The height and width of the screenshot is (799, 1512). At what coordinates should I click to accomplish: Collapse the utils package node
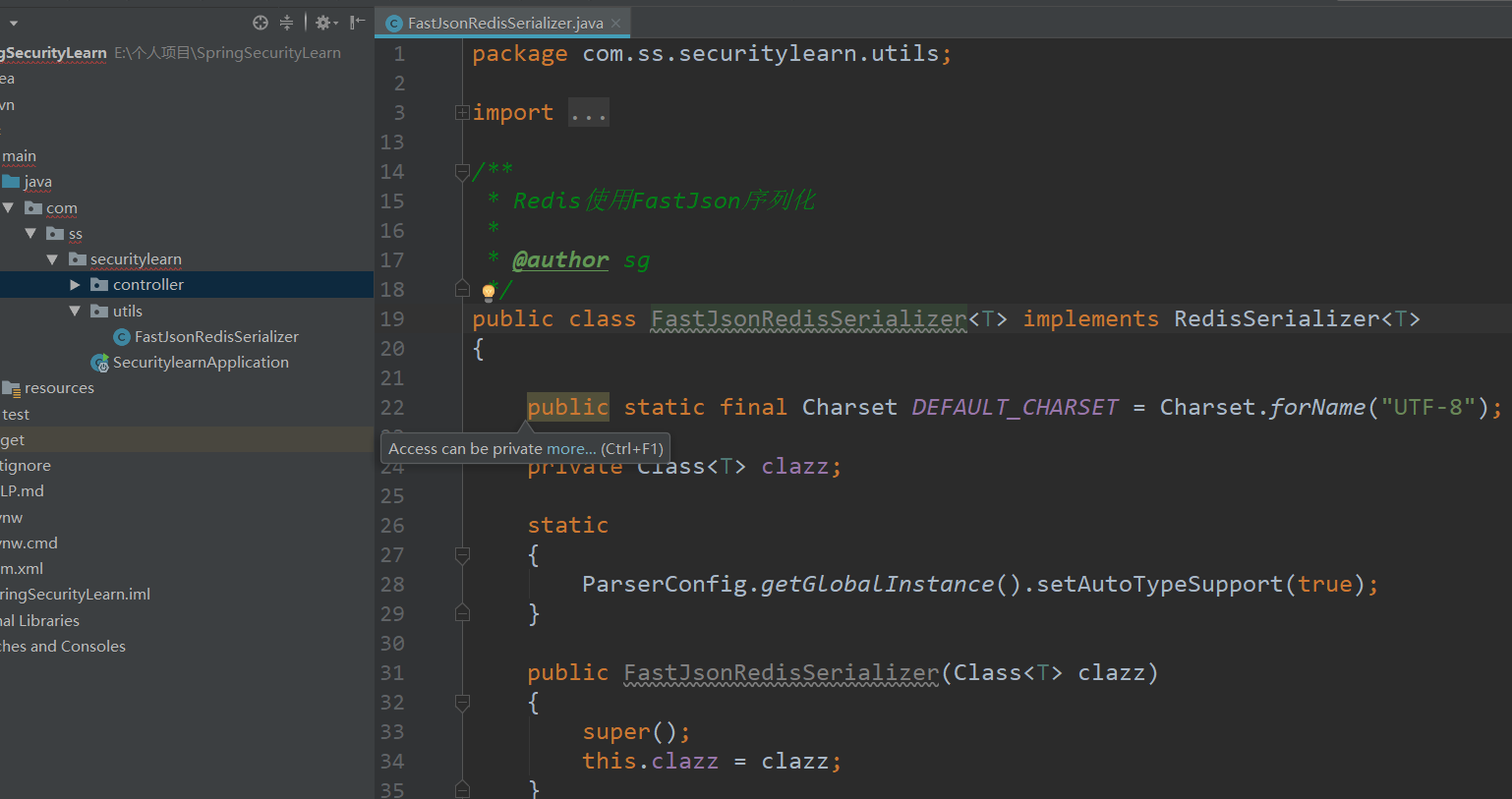point(75,311)
